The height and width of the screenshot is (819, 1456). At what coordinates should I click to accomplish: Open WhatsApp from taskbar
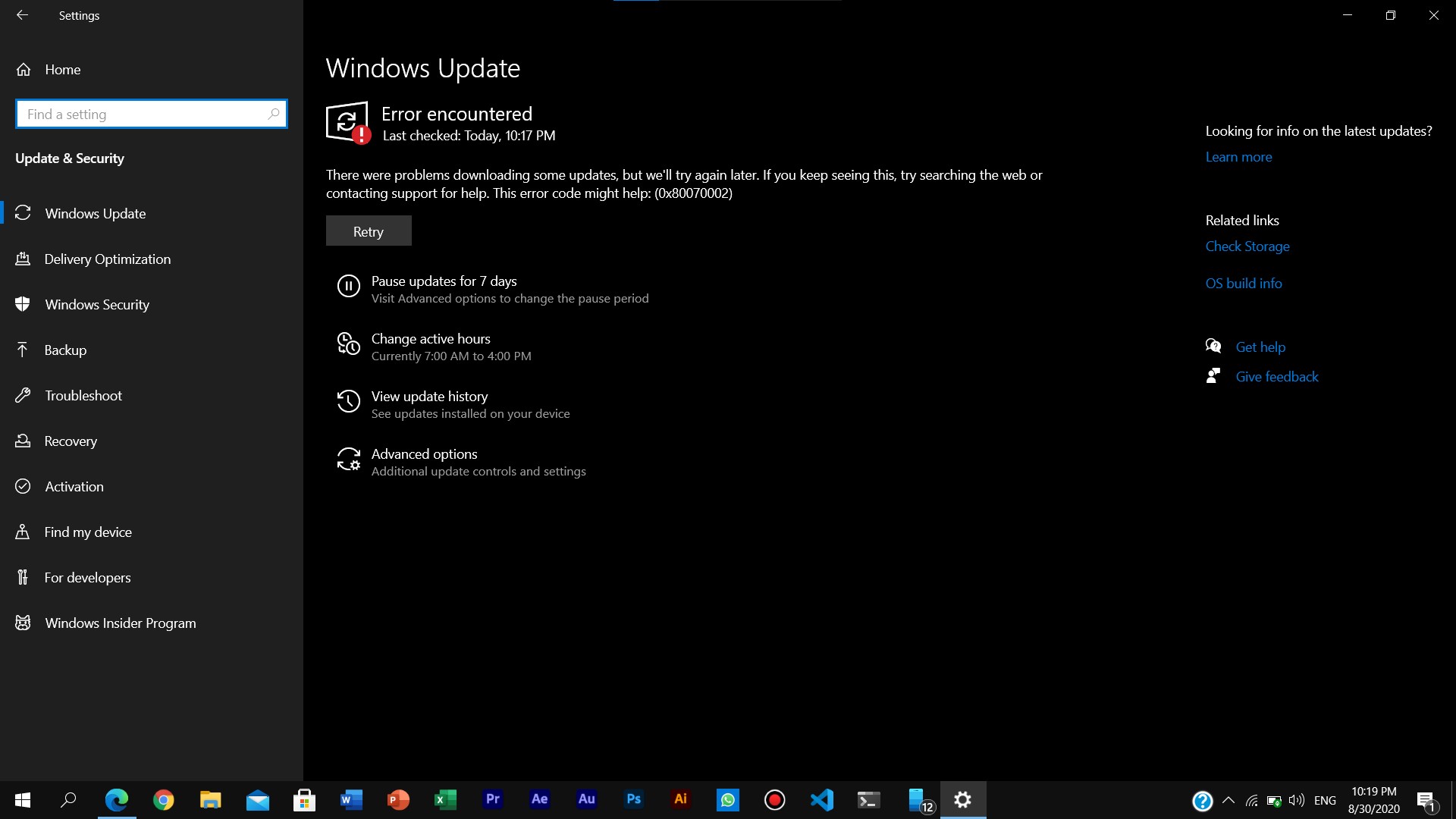point(728,800)
